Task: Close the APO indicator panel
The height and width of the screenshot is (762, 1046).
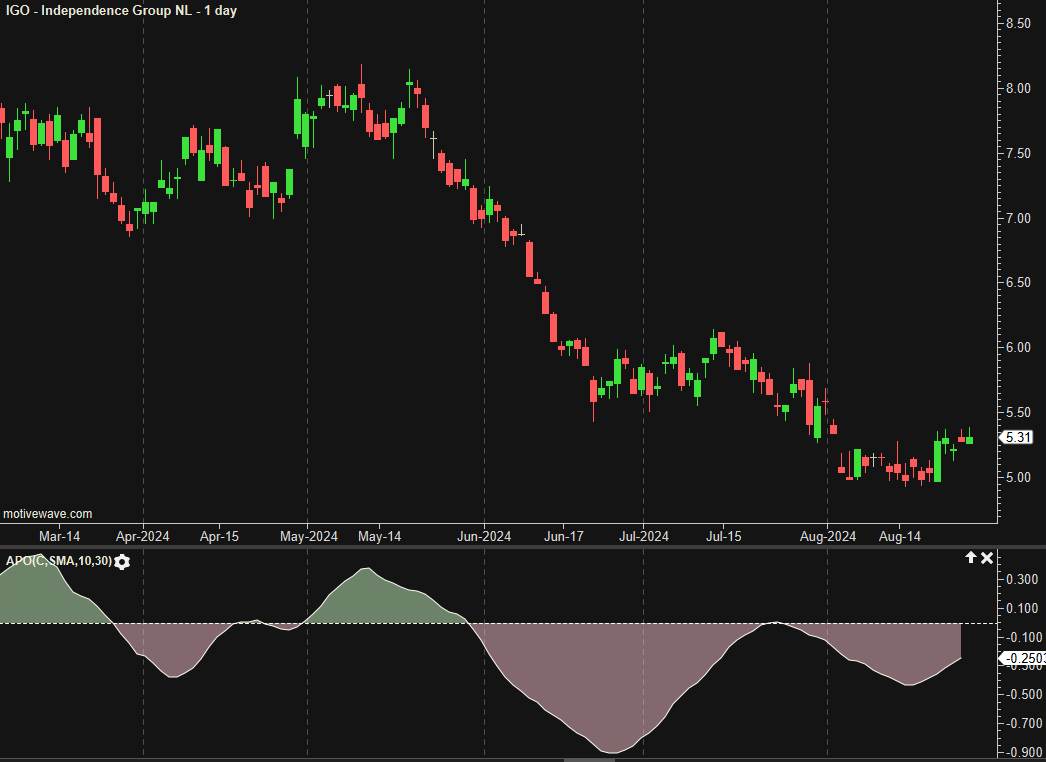Action: coord(987,558)
